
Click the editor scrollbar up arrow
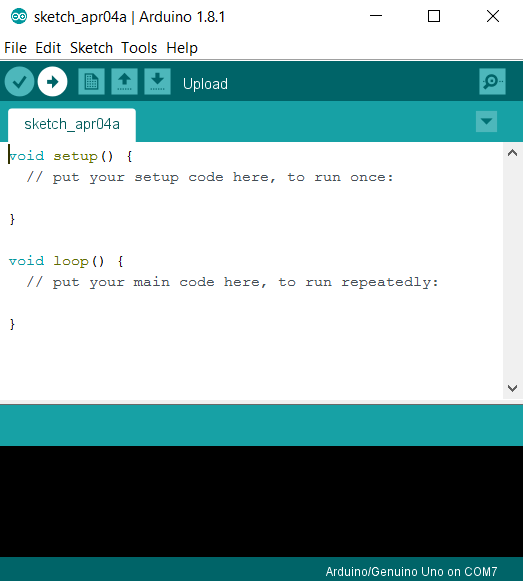512,153
